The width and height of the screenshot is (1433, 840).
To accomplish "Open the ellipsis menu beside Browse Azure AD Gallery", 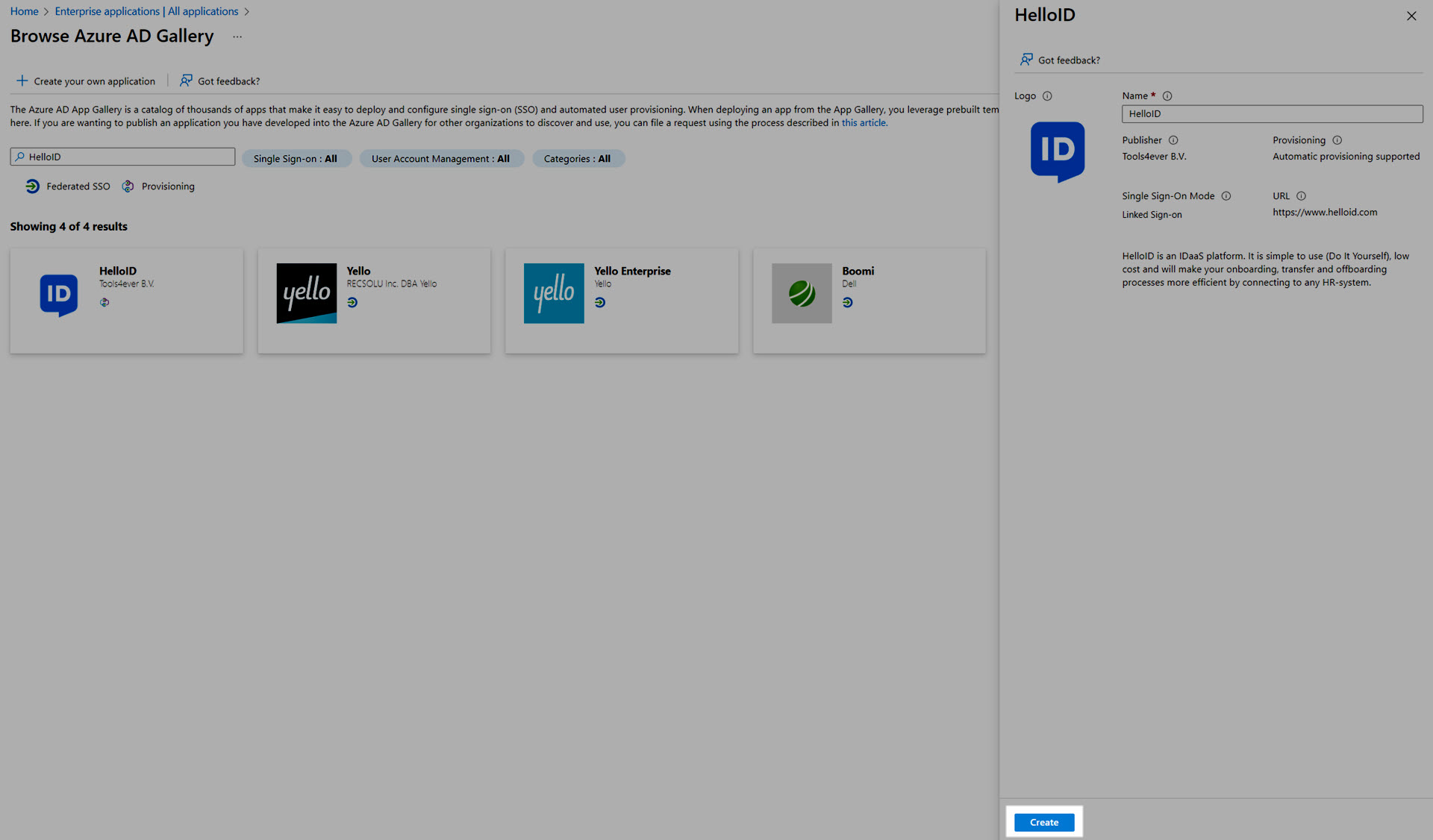I will pos(237,37).
